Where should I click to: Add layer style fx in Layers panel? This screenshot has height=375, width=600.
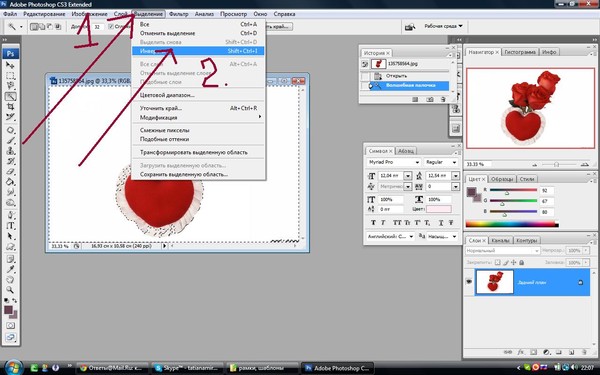click(x=521, y=352)
